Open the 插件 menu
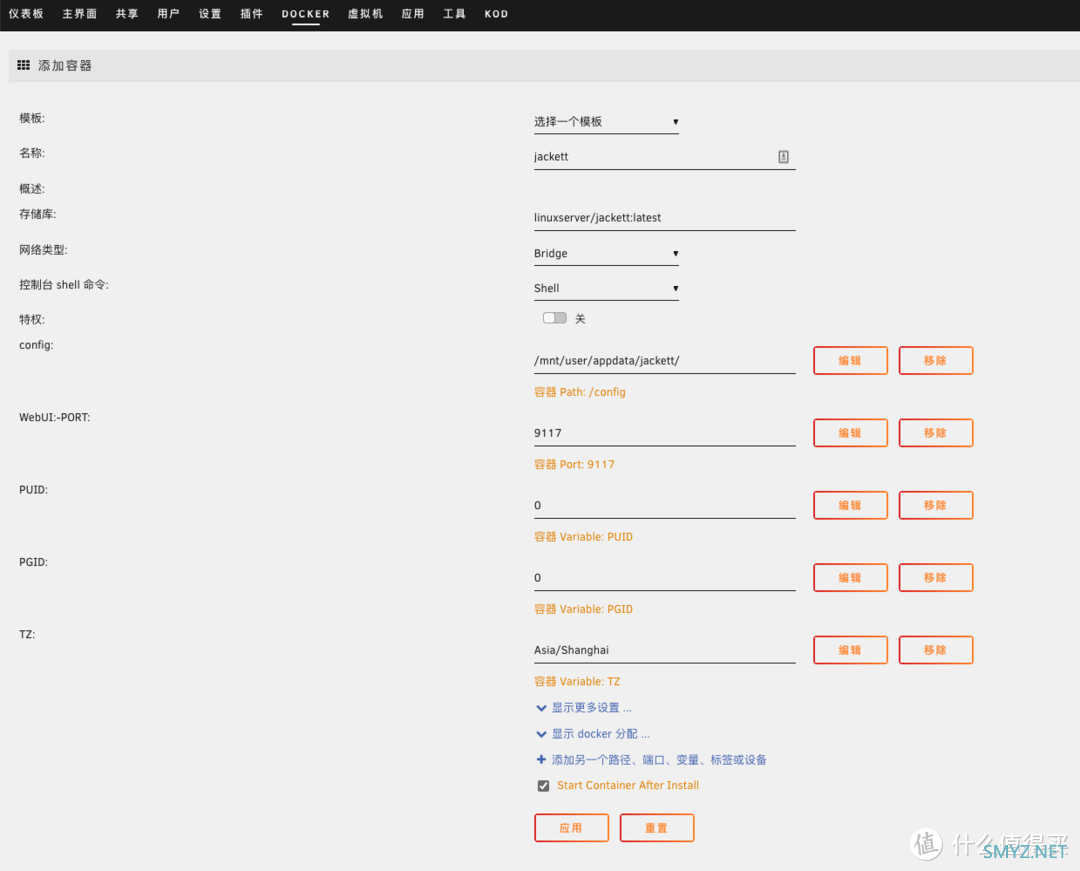Screen dimensions: 1080x871 click(x=251, y=14)
